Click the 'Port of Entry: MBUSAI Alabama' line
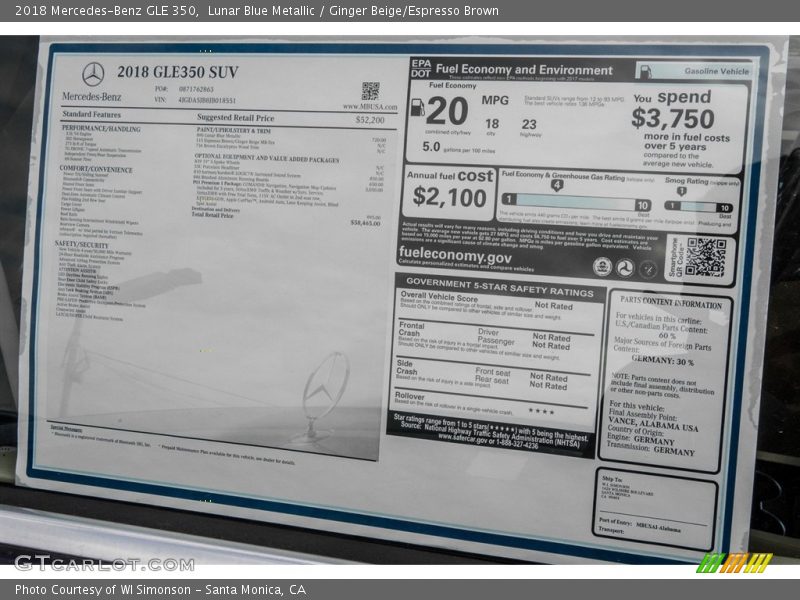Image resolution: width=800 pixels, height=600 pixels. [639, 525]
